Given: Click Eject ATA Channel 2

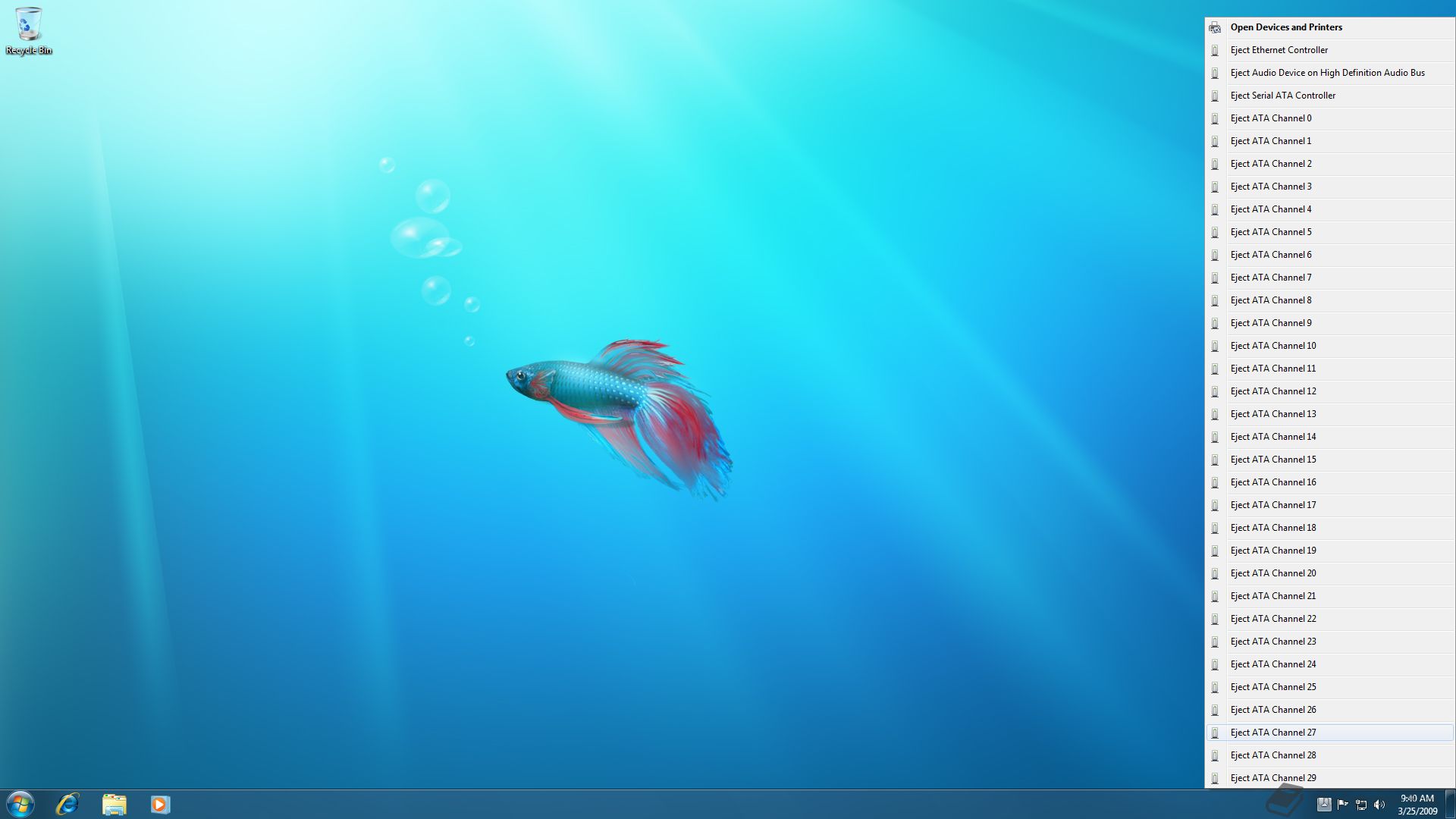Looking at the screenshot, I should click(1329, 164).
